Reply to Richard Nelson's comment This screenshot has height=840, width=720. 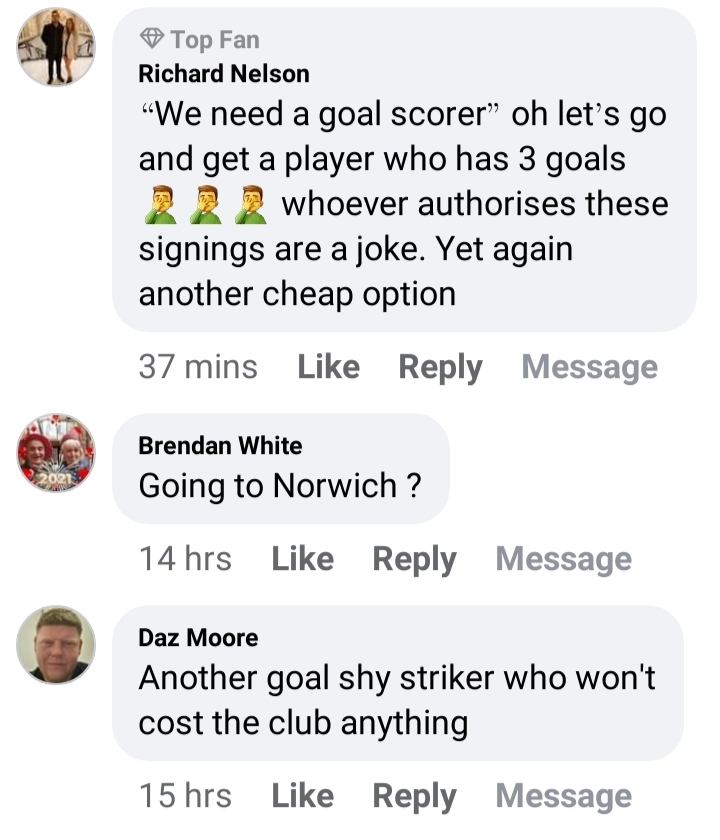pos(440,368)
